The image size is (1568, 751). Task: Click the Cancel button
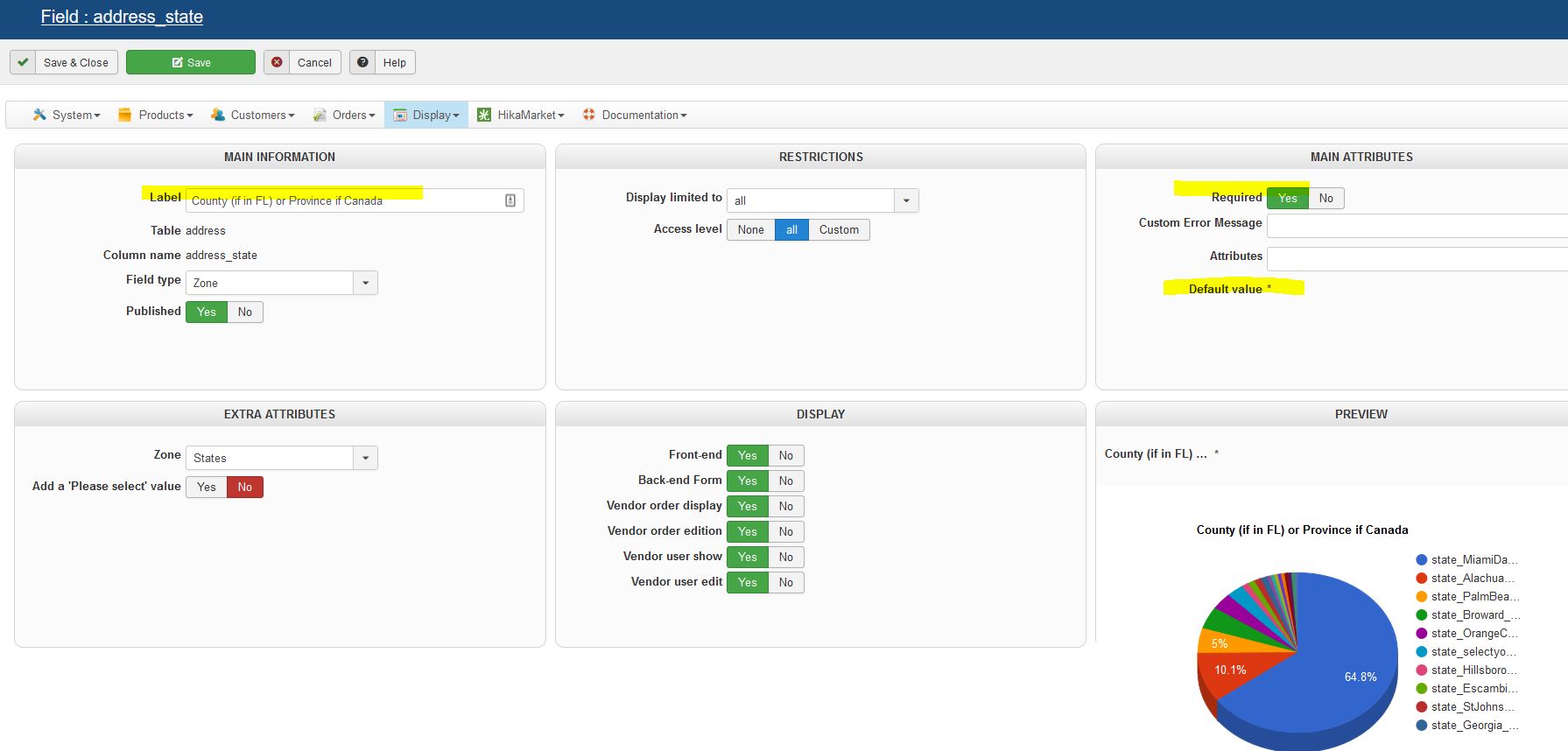tap(302, 62)
